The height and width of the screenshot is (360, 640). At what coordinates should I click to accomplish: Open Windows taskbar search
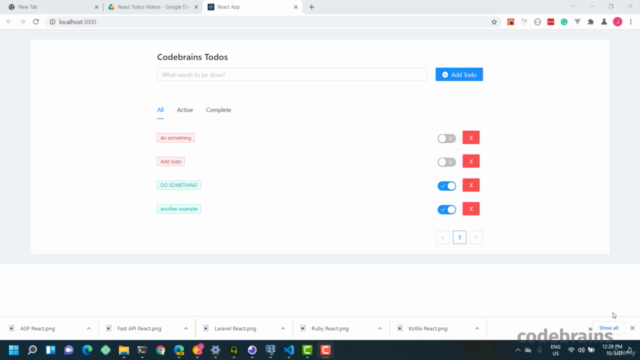[32, 350]
